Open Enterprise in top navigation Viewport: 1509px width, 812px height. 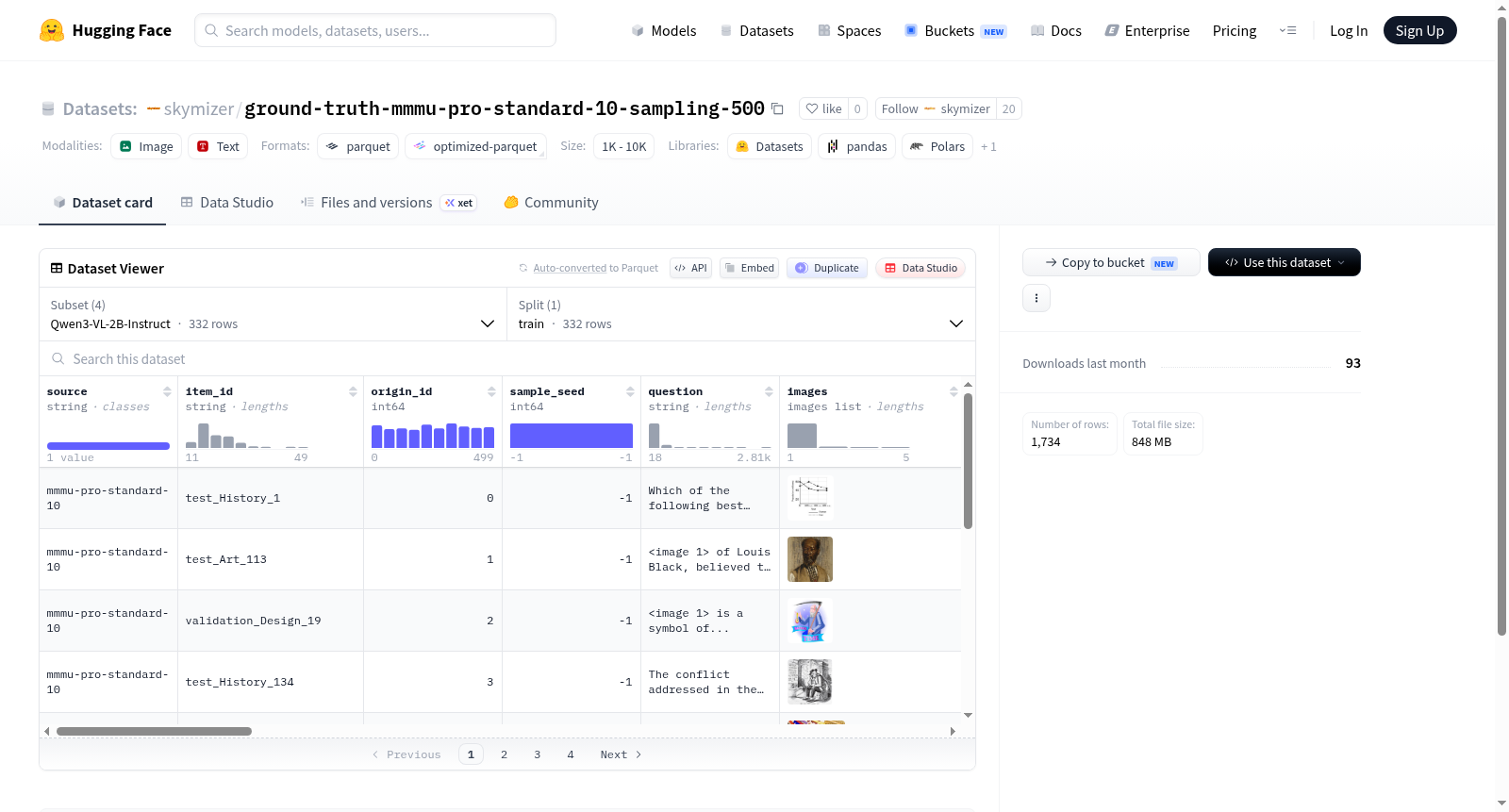[1147, 30]
